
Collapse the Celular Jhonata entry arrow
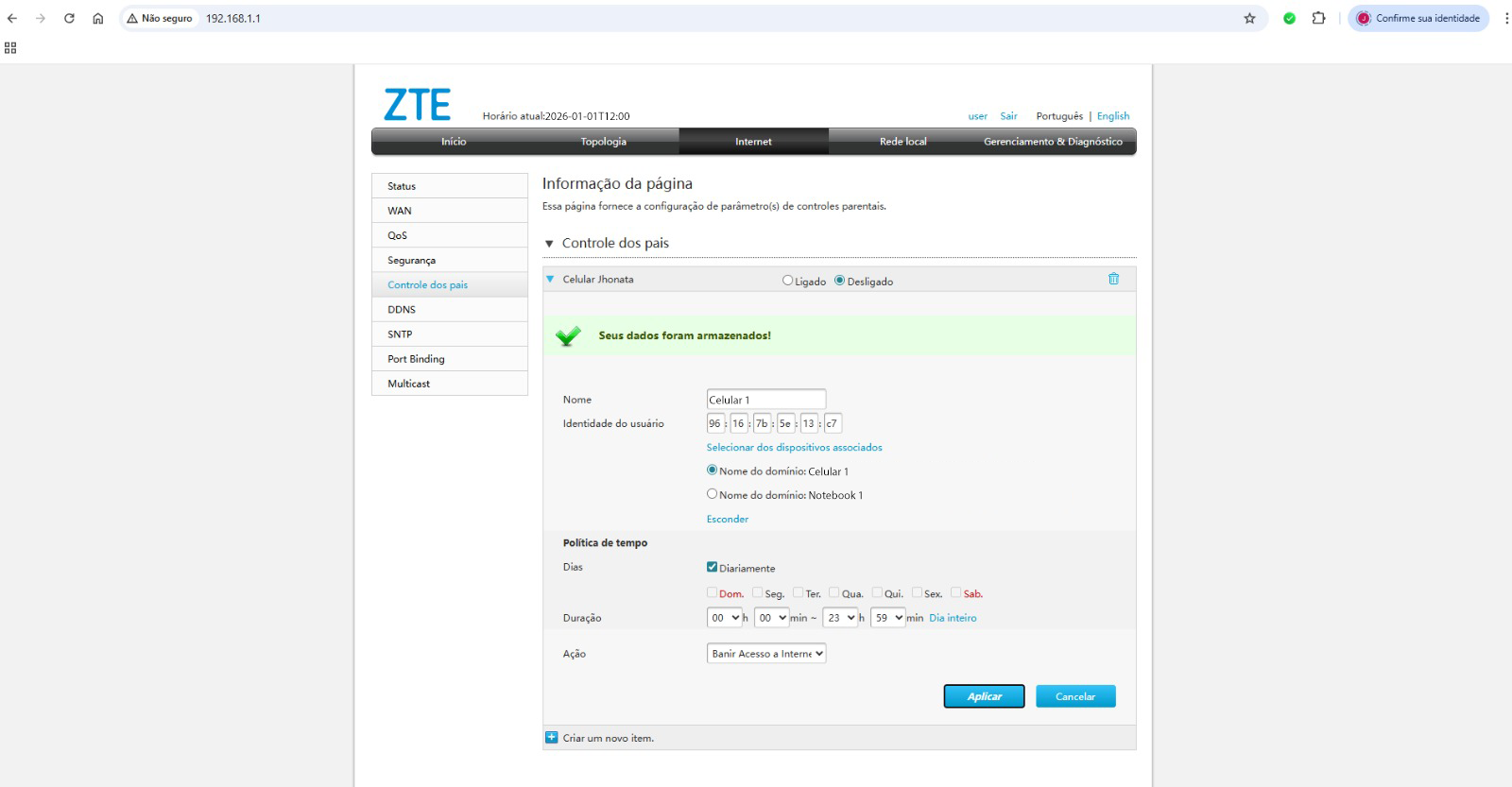550,279
